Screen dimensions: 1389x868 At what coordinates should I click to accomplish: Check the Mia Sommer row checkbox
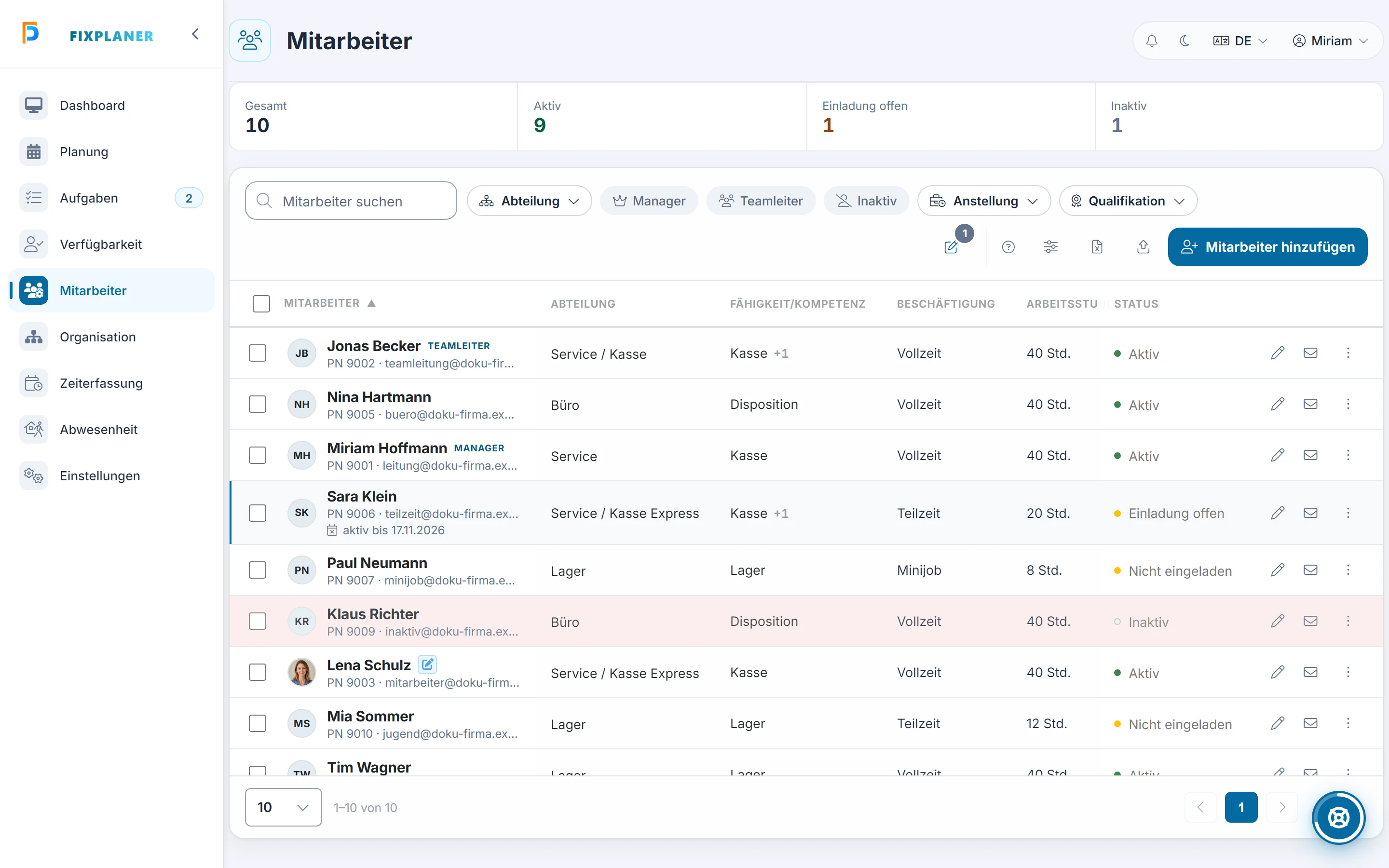click(258, 723)
